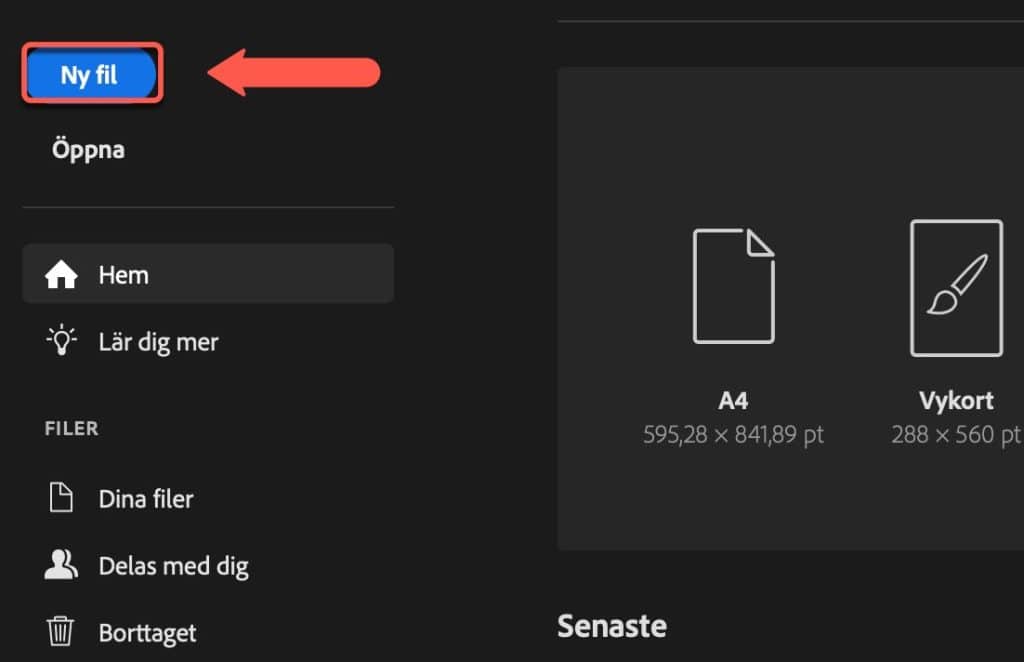
Task: Click the Borttaget trash can icon
Action: (61, 631)
